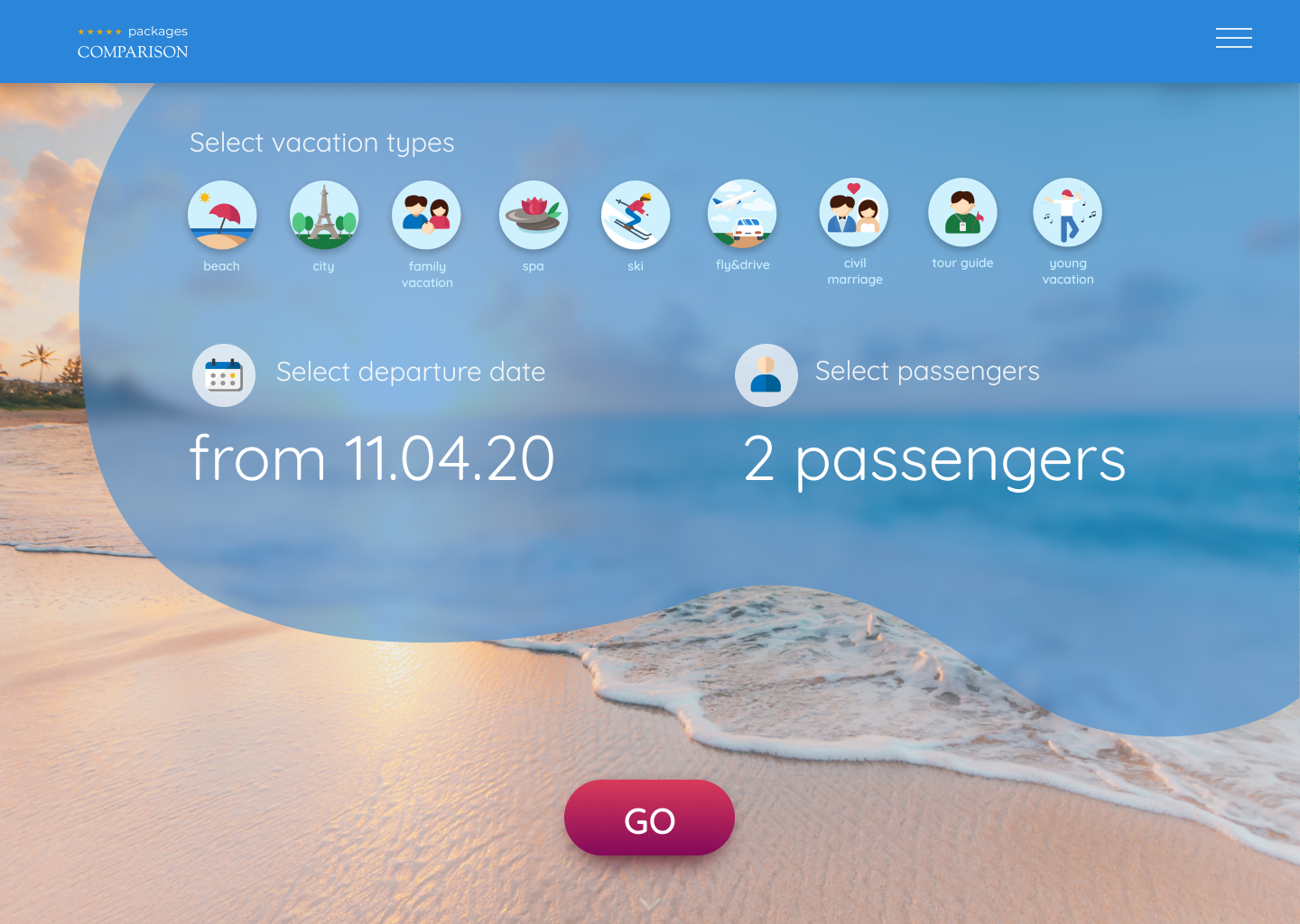Select the fly&drive icon
Image resolution: width=1300 pixels, height=924 pixels.
(x=742, y=214)
